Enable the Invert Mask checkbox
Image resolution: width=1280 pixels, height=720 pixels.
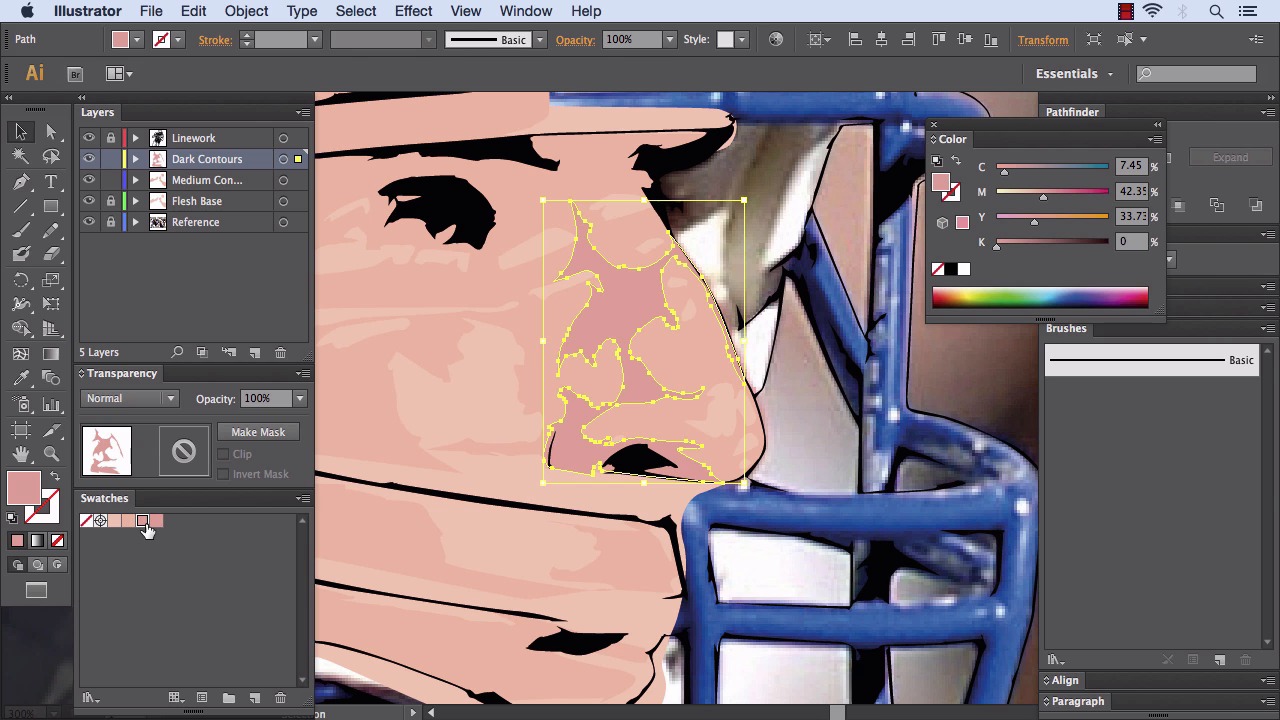click(223, 474)
